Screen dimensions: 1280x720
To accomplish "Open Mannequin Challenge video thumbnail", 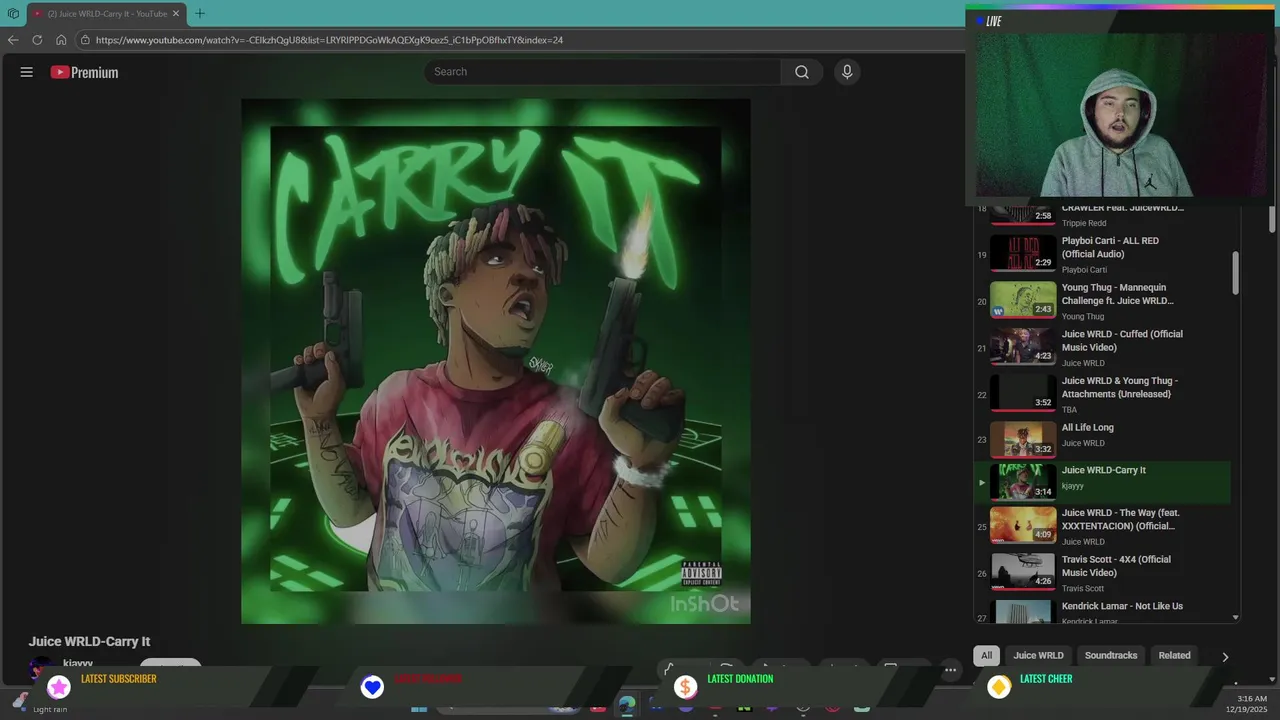I will [x=1023, y=300].
